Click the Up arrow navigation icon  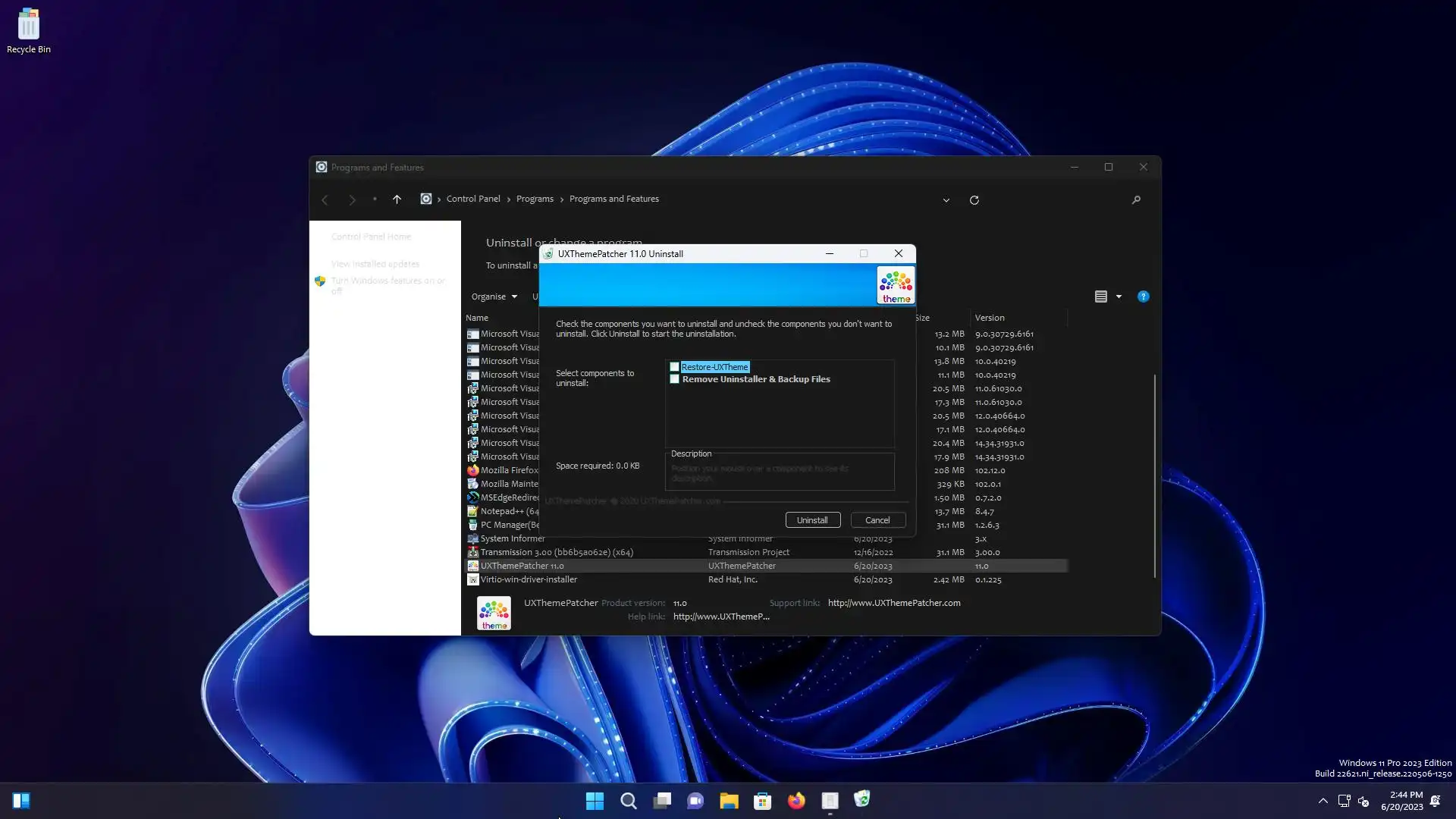coord(397,199)
